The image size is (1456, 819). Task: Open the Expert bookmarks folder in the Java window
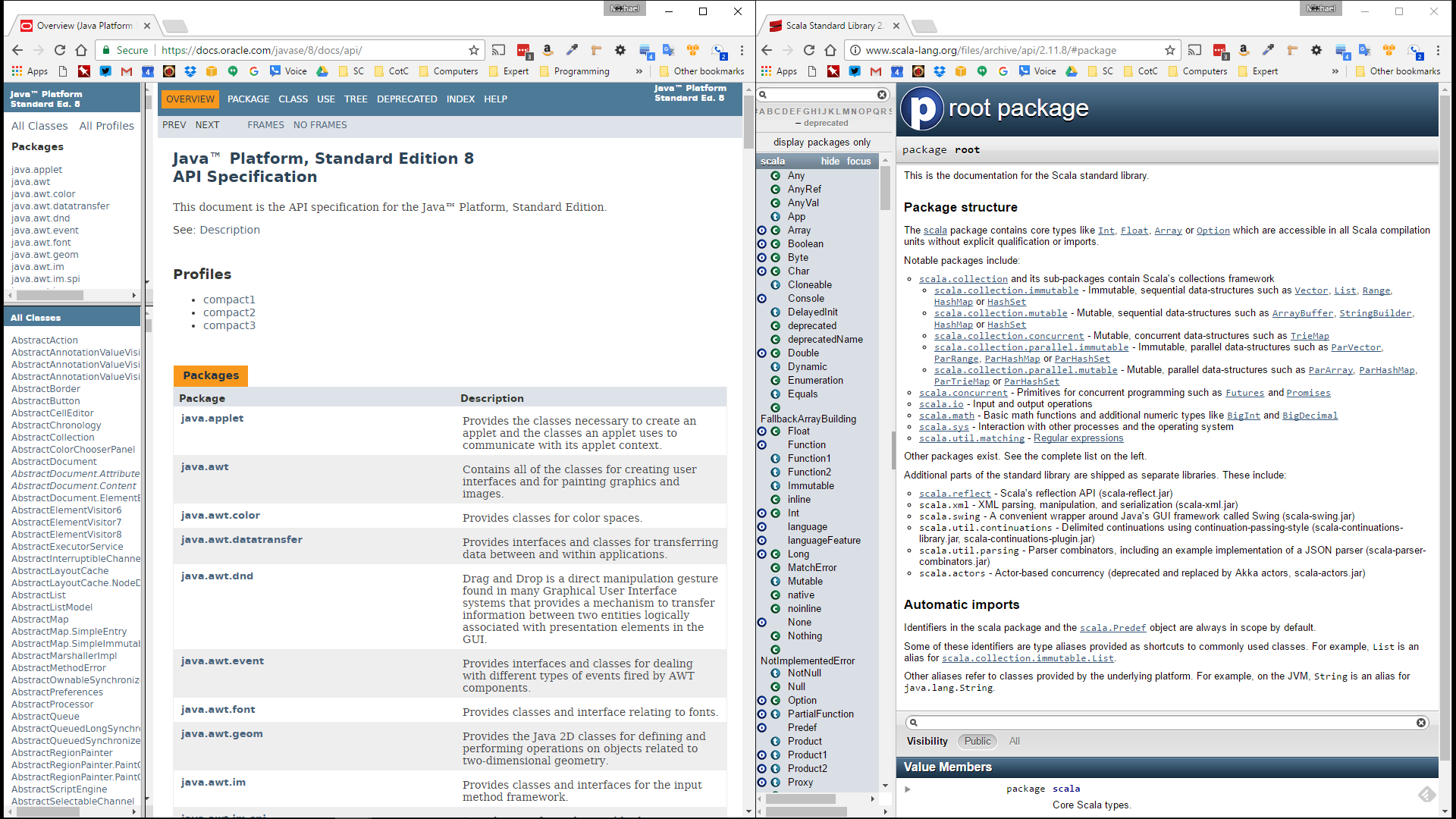[508, 71]
